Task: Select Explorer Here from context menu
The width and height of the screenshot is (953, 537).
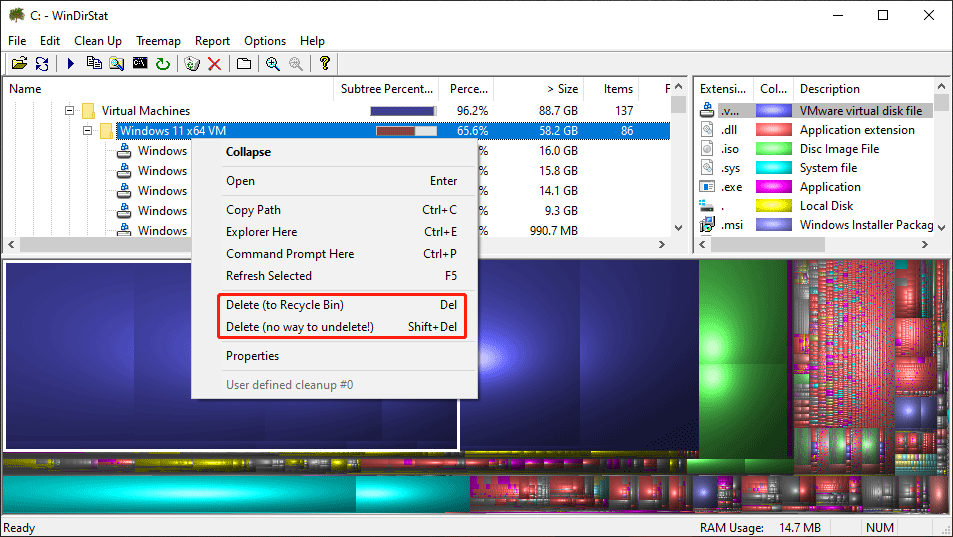Action: point(334,231)
